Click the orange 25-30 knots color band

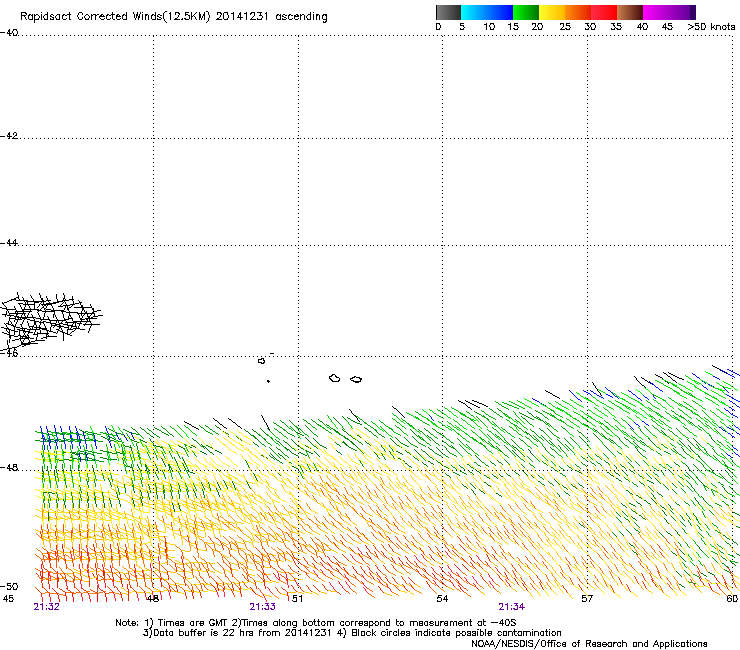[x=578, y=12]
